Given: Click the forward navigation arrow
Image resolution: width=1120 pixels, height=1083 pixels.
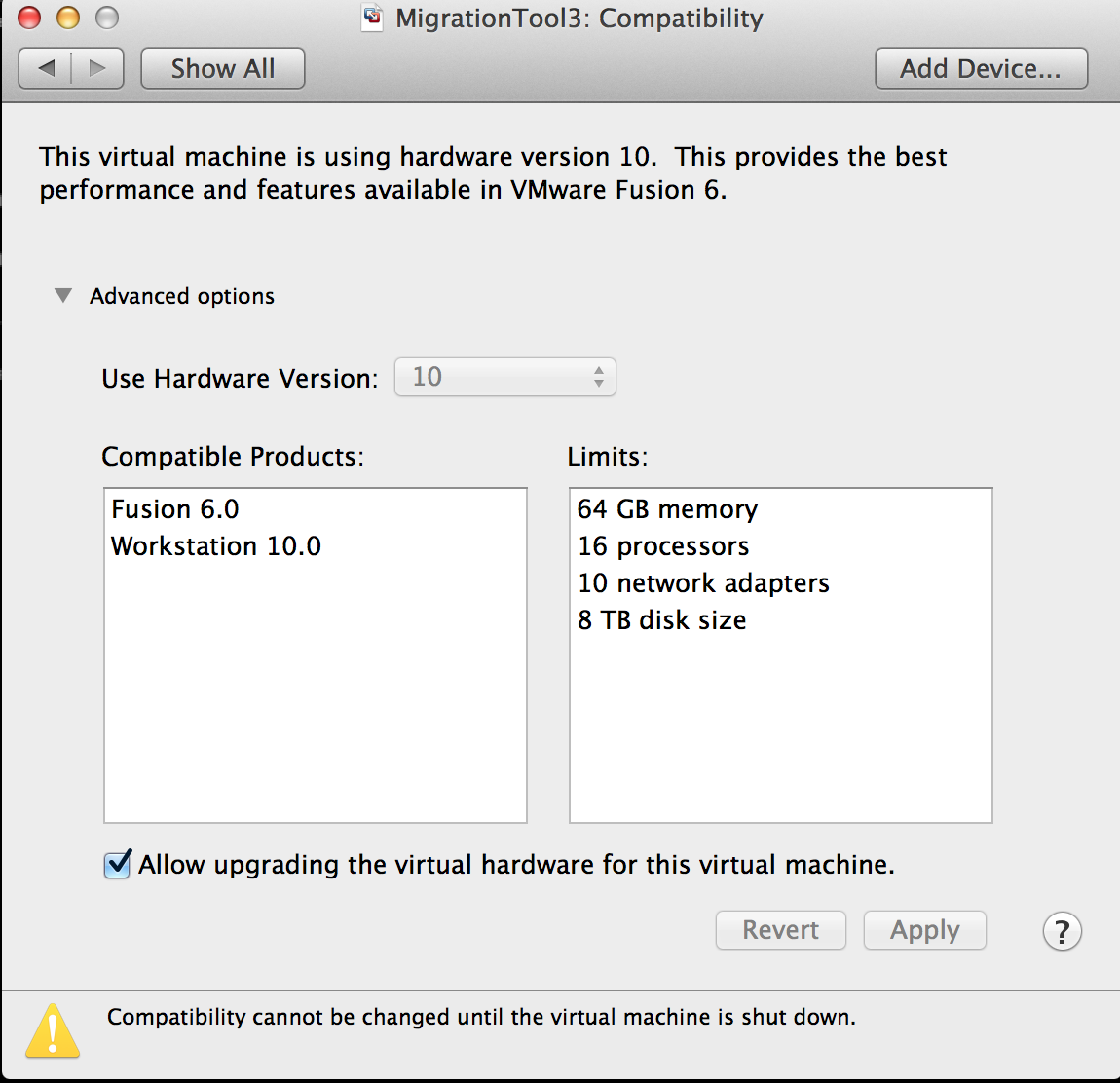Looking at the screenshot, I should pyautogui.click(x=96, y=67).
